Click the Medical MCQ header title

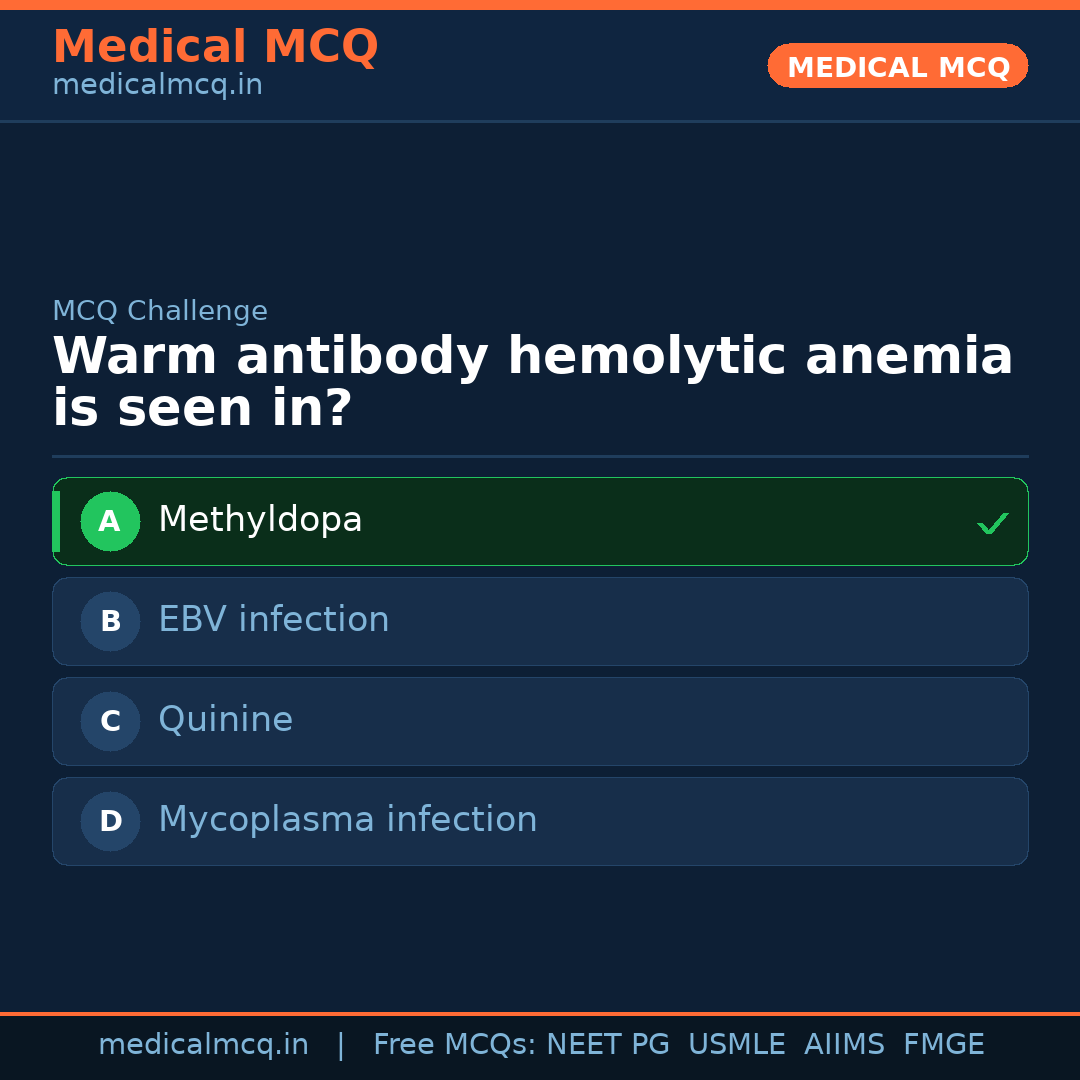tap(215, 47)
